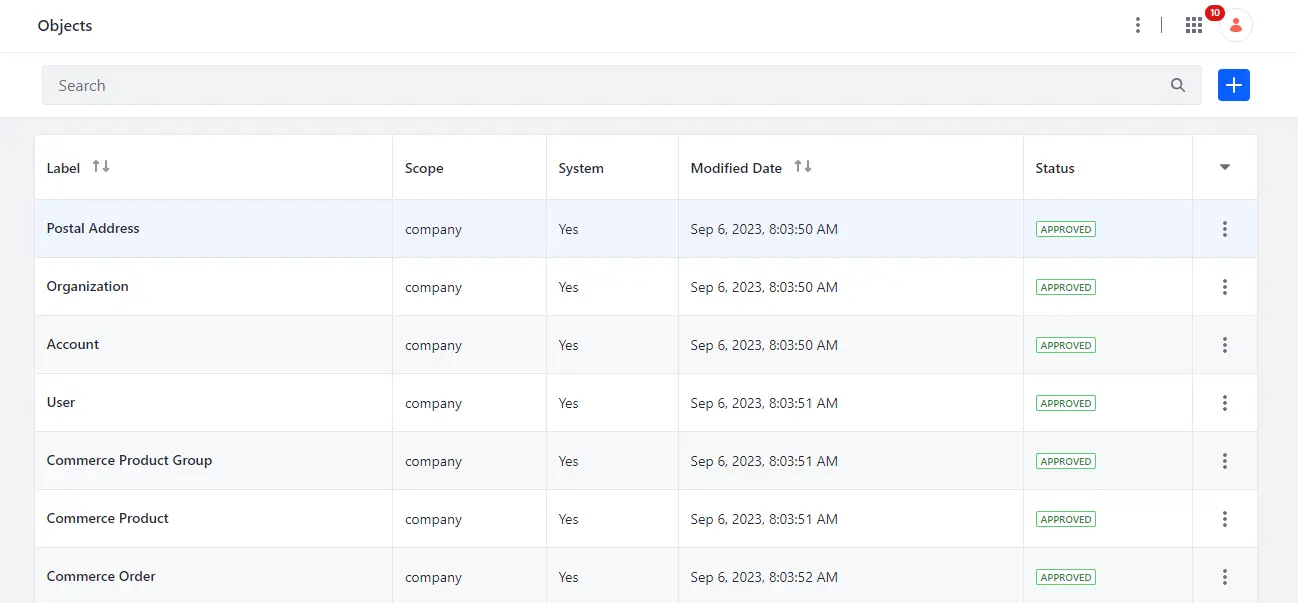Open the Organization object
The height and width of the screenshot is (603, 1298).
point(88,286)
